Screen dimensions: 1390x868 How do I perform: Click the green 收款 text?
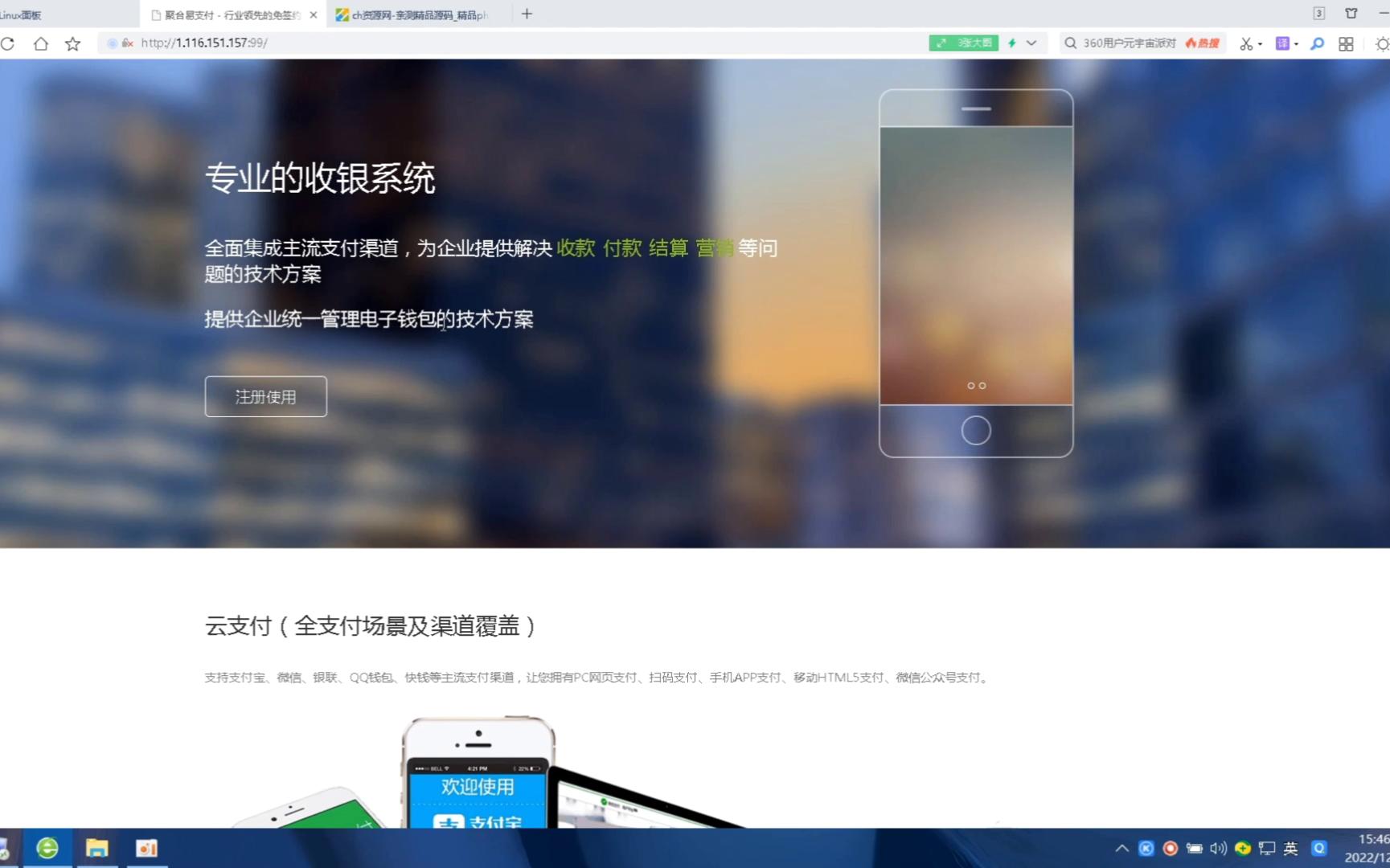pos(576,248)
